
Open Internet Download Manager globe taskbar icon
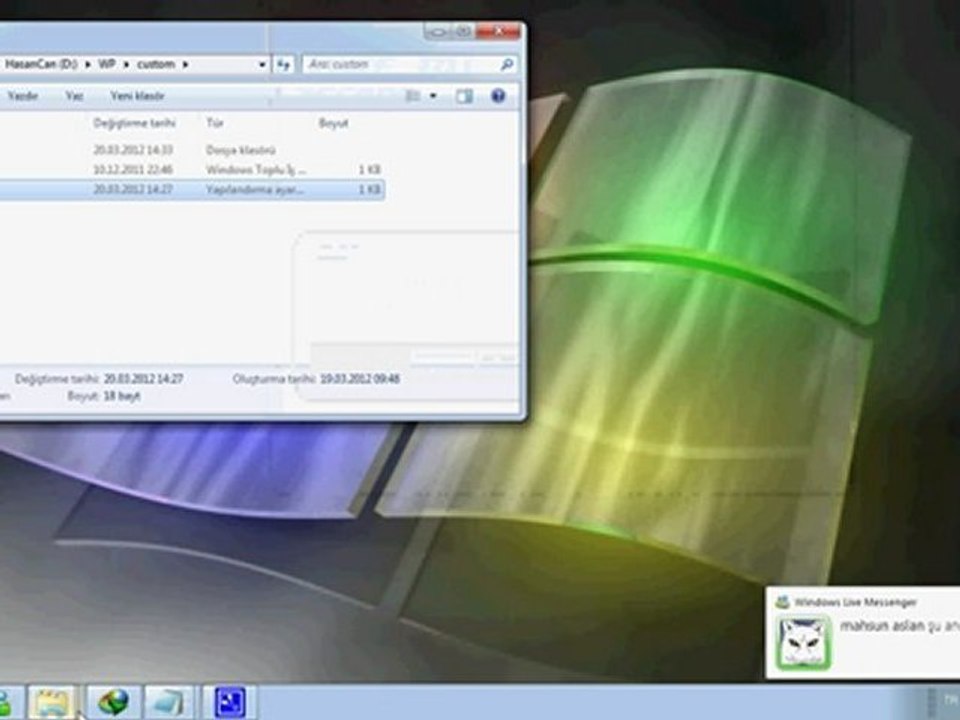[x=113, y=703]
